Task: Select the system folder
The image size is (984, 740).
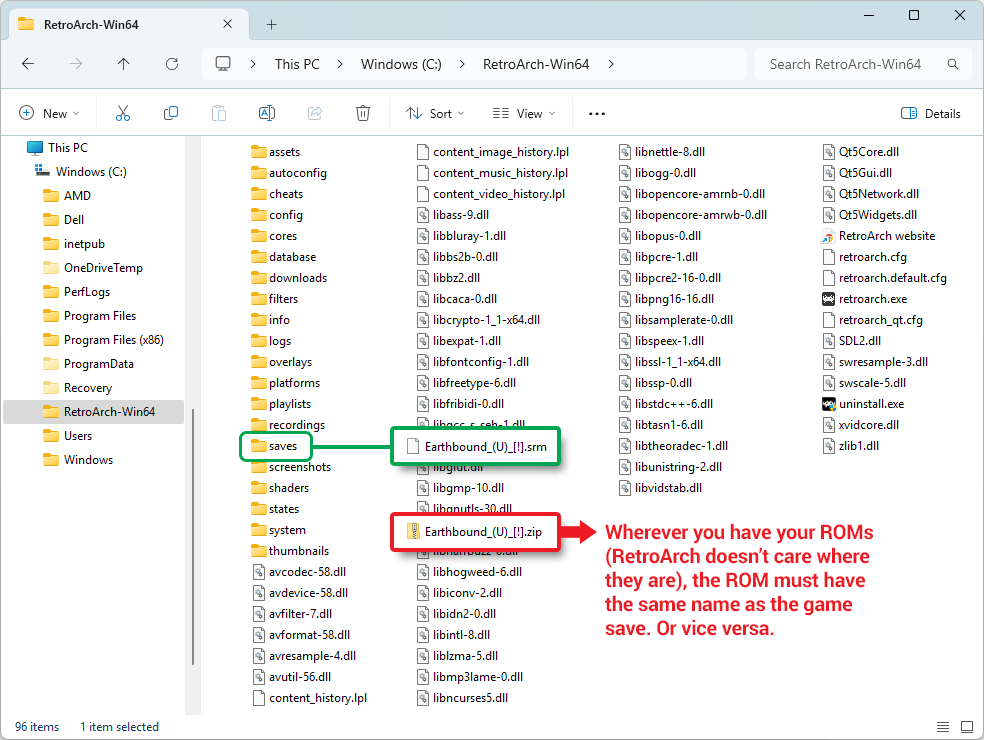Action: (279, 530)
